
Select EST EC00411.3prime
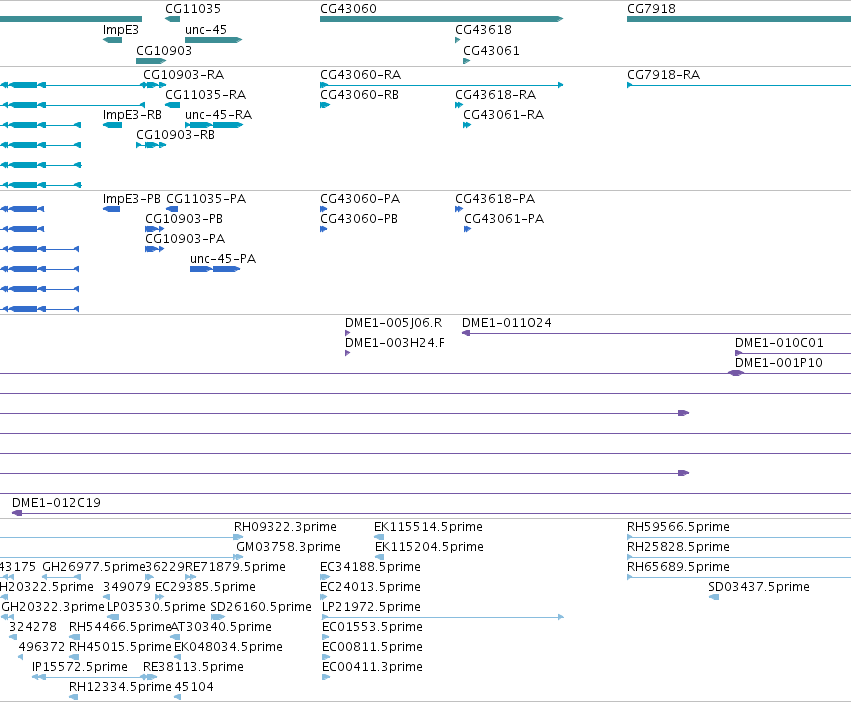[x=372, y=668]
